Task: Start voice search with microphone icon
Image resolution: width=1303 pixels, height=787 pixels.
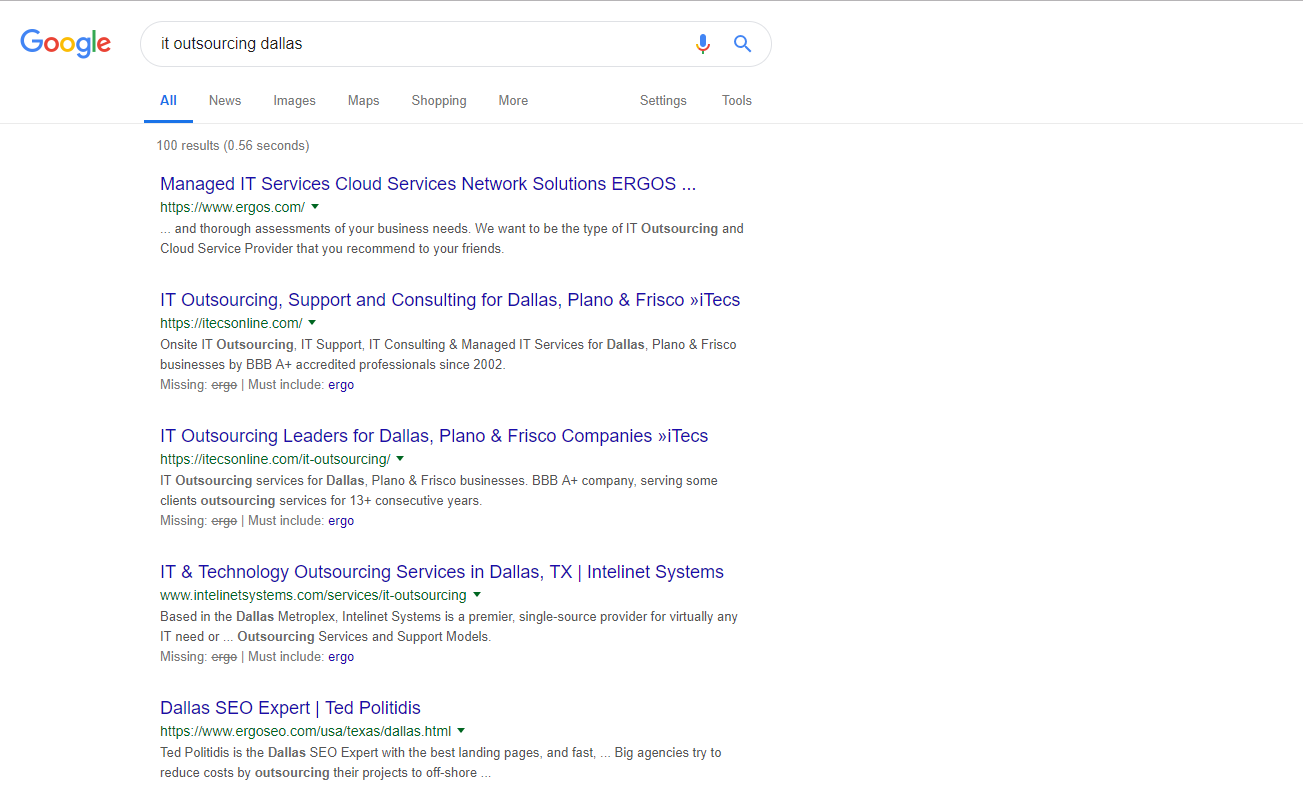Action: click(x=703, y=44)
